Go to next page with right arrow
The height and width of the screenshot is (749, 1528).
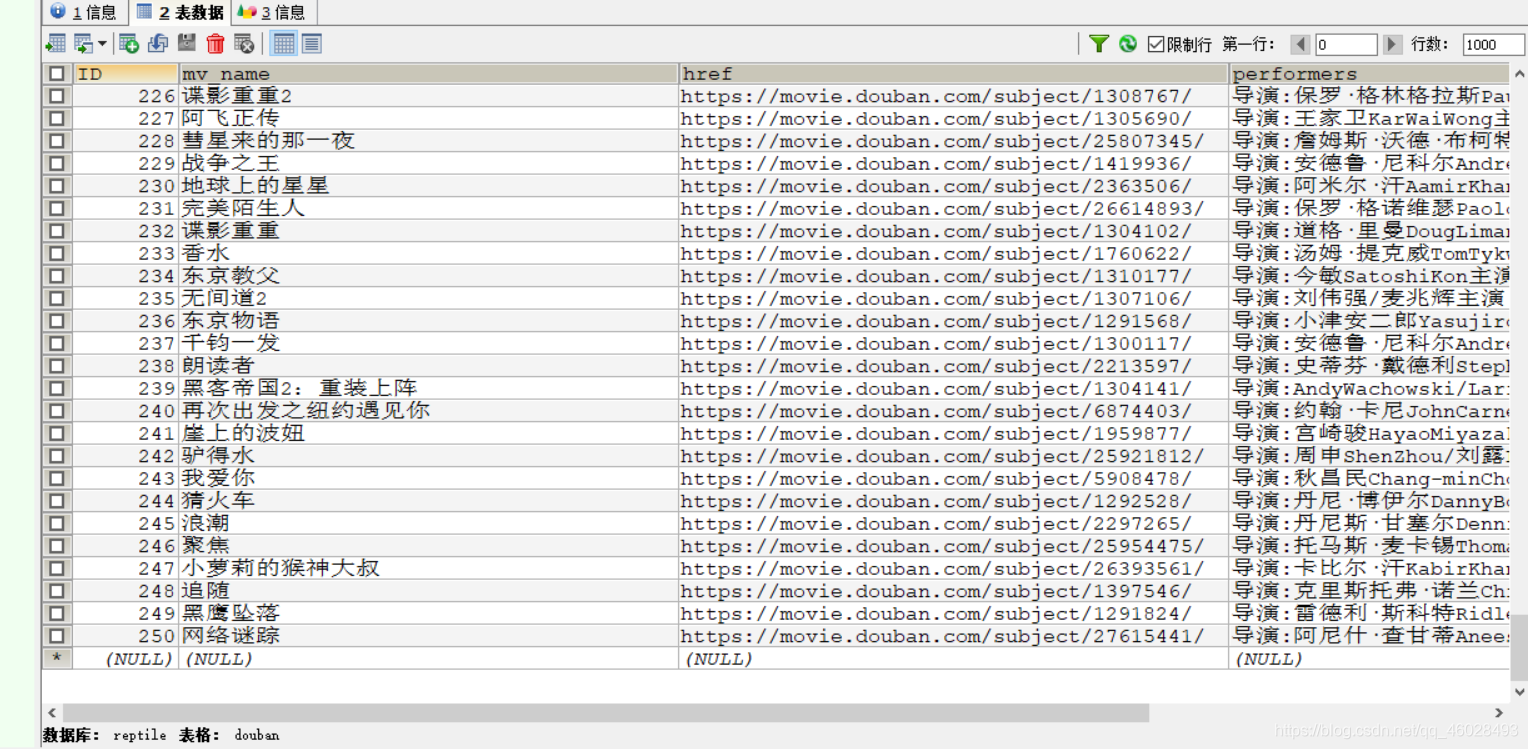1393,44
